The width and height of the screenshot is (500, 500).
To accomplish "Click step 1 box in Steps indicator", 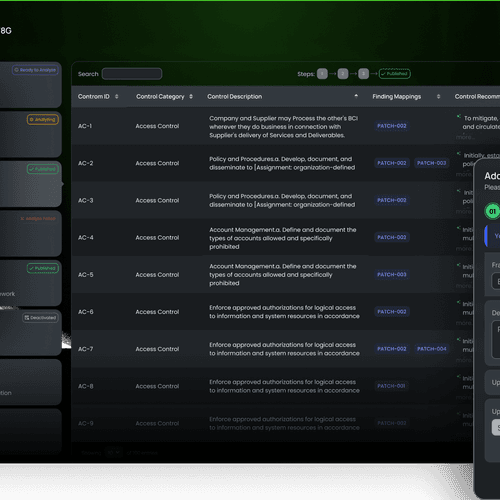I will pyautogui.click(x=322, y=74).
